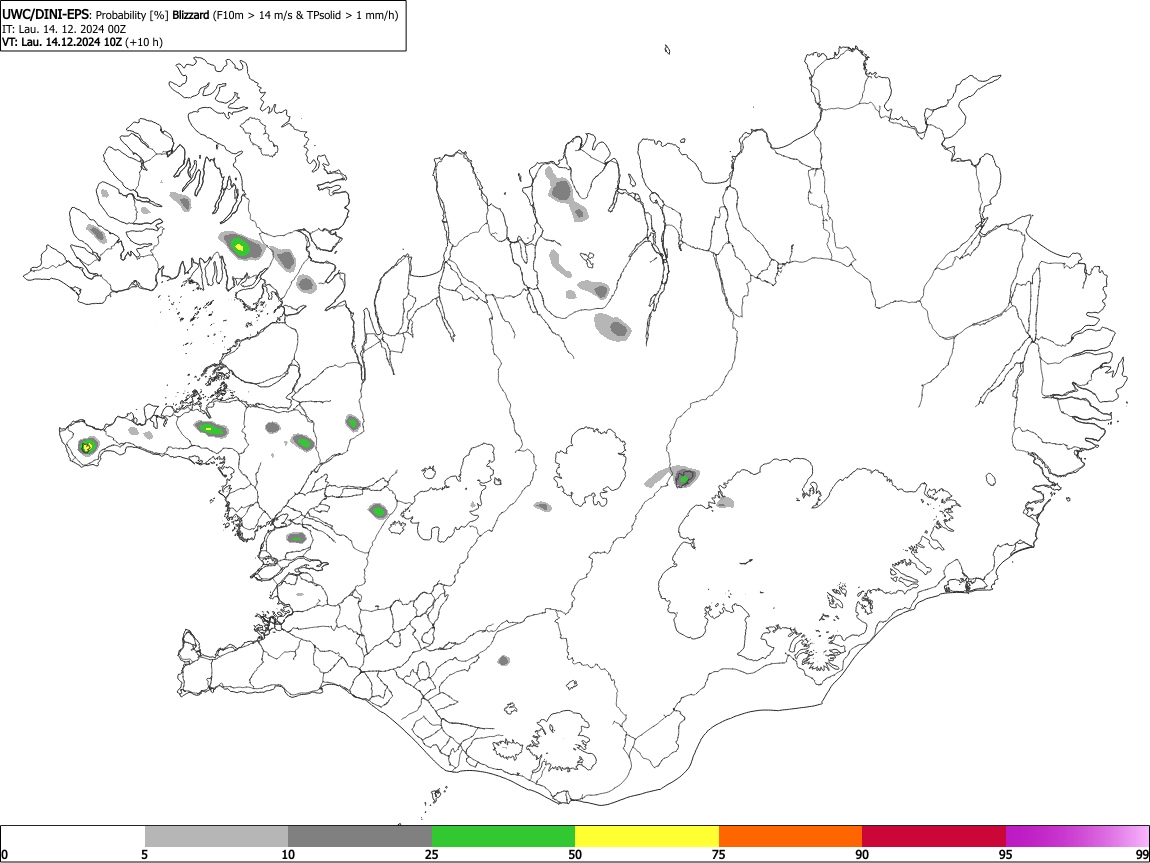Image resolution: width=1150 pixels, height=863 pixels.
Task: Click the yellow 50-75% legend swatch
Action: pyautogui.click(x=647, y=836)
